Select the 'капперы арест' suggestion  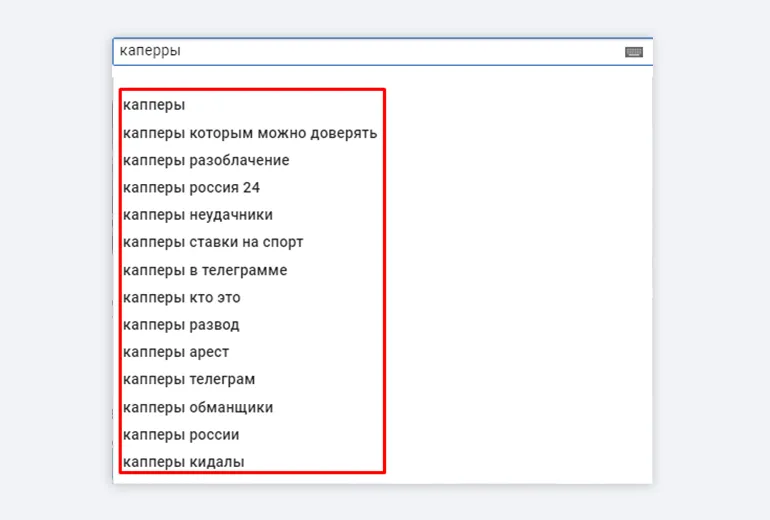[x=176, y=352]
